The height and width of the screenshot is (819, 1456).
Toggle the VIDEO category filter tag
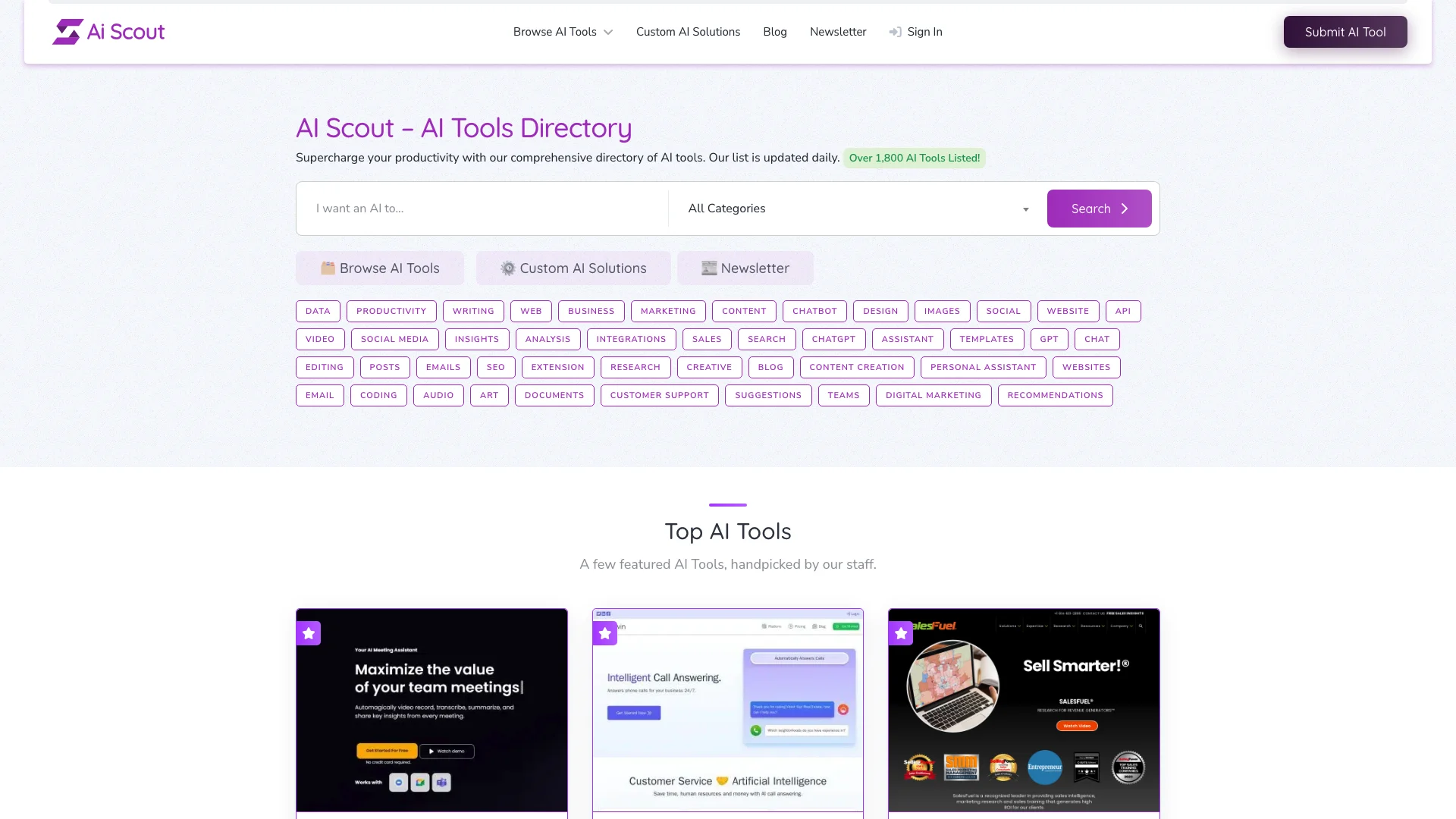320,339
